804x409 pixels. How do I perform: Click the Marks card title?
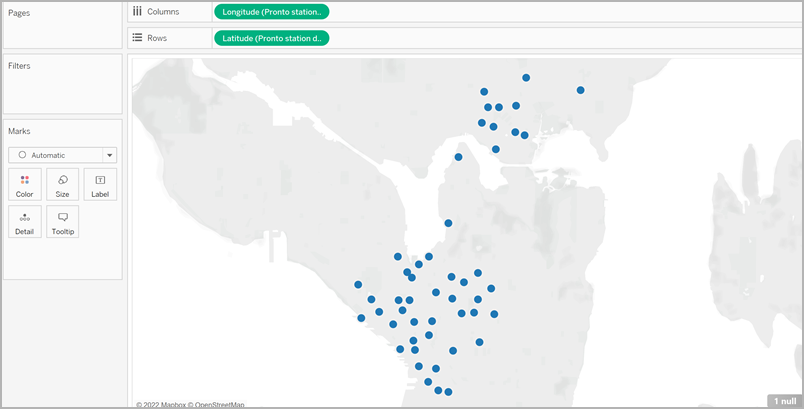20,131
